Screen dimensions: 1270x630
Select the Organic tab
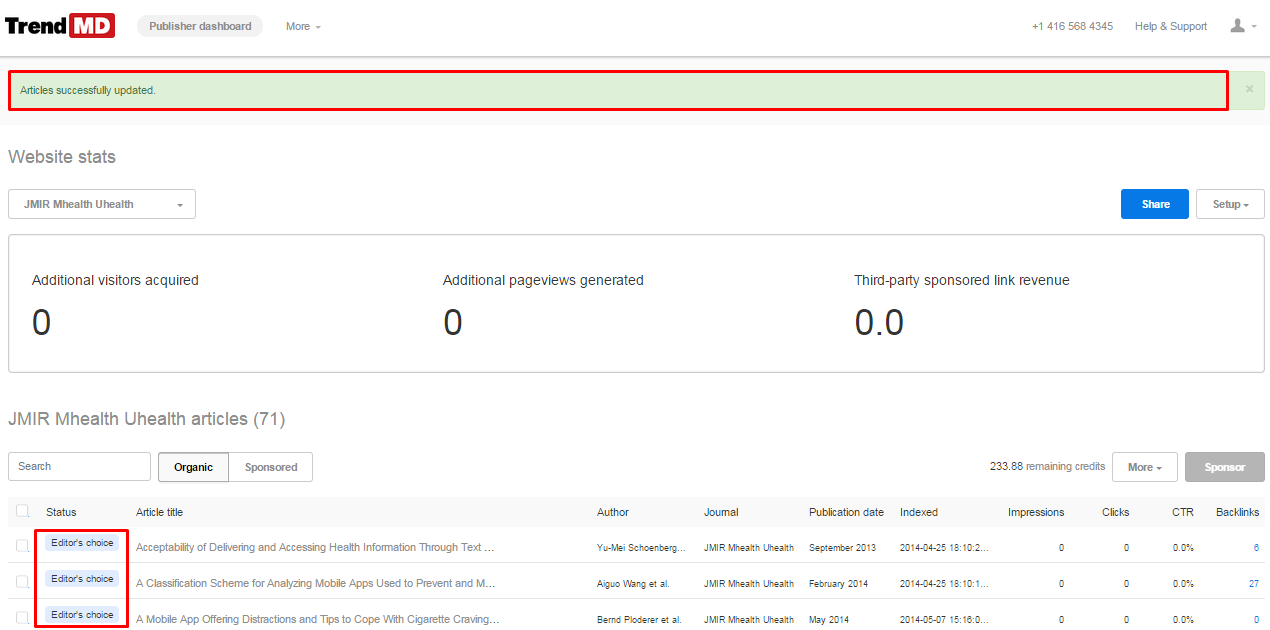click(x=193, y=467)
